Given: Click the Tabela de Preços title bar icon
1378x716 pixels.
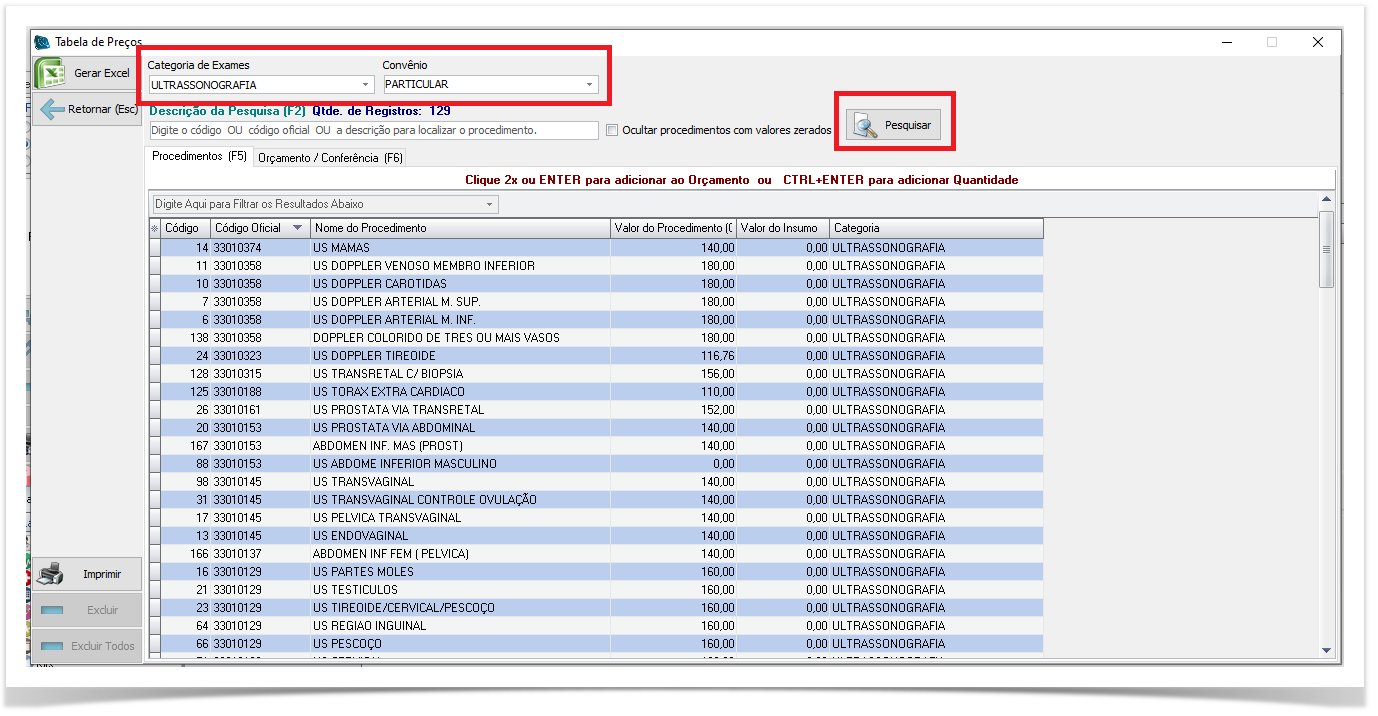Looking at the screenshot, I should click(x=42, y=42).
